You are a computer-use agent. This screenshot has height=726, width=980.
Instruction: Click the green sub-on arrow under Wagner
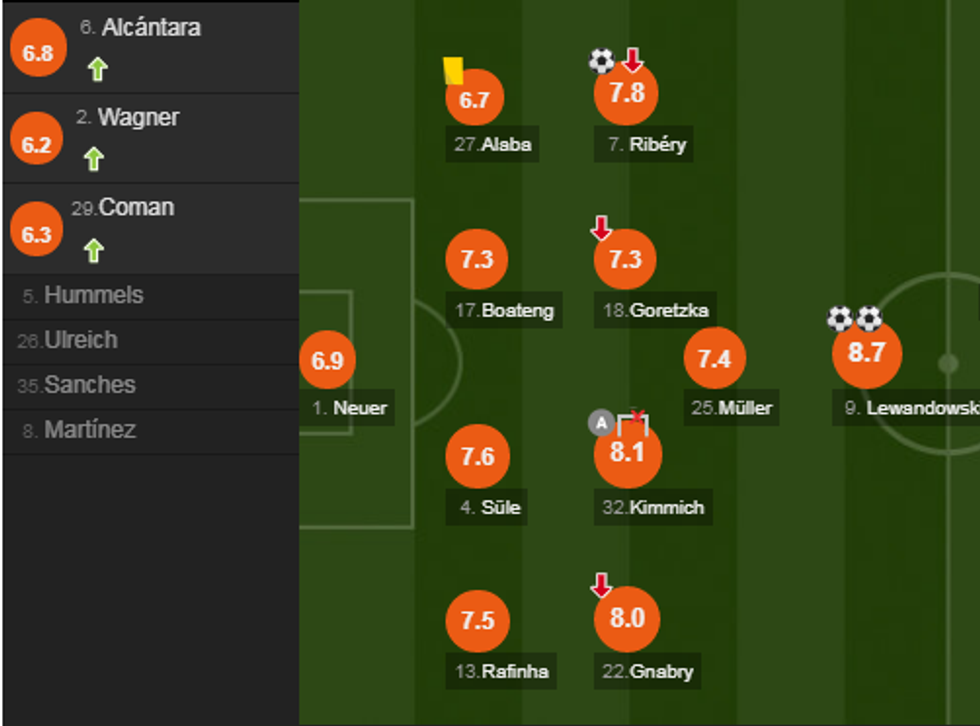[94, 159]
